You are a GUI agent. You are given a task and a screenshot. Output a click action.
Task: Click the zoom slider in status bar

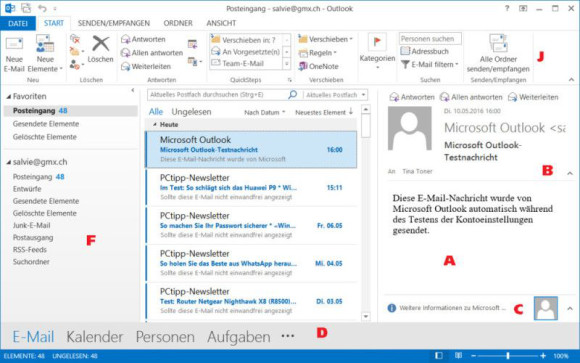click(508, 356)
